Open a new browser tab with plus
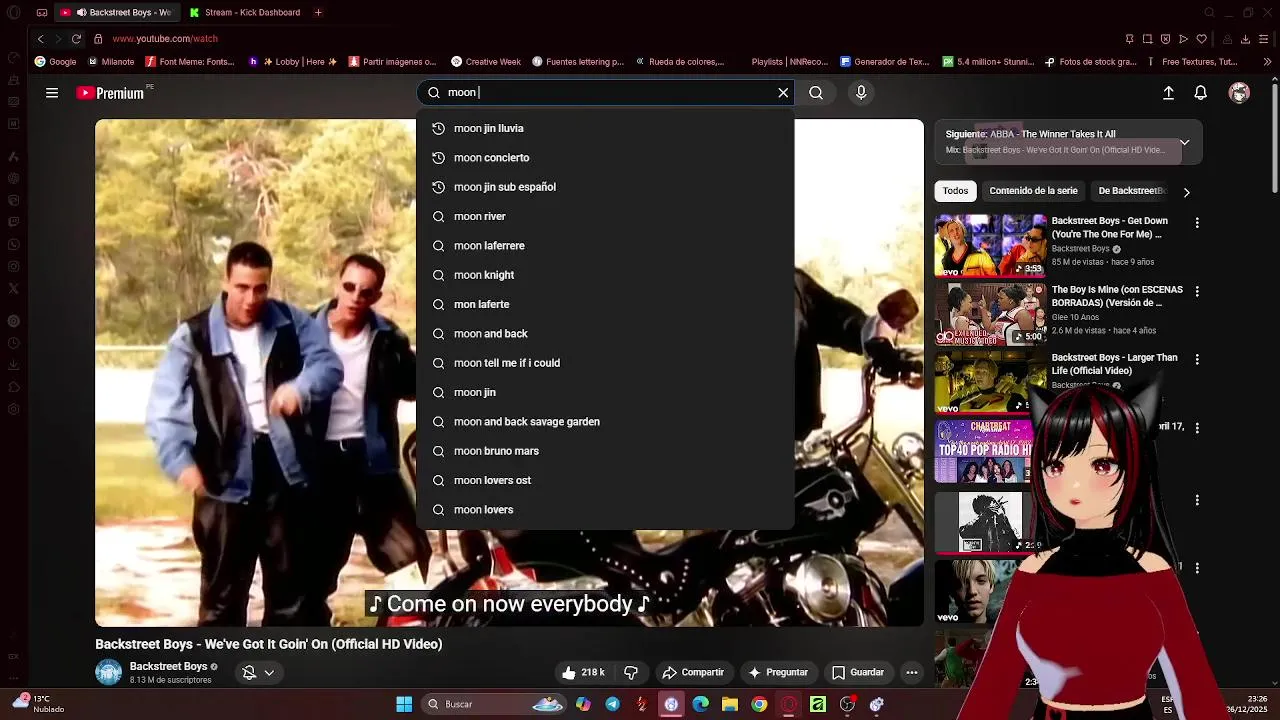 coord(318,12)
